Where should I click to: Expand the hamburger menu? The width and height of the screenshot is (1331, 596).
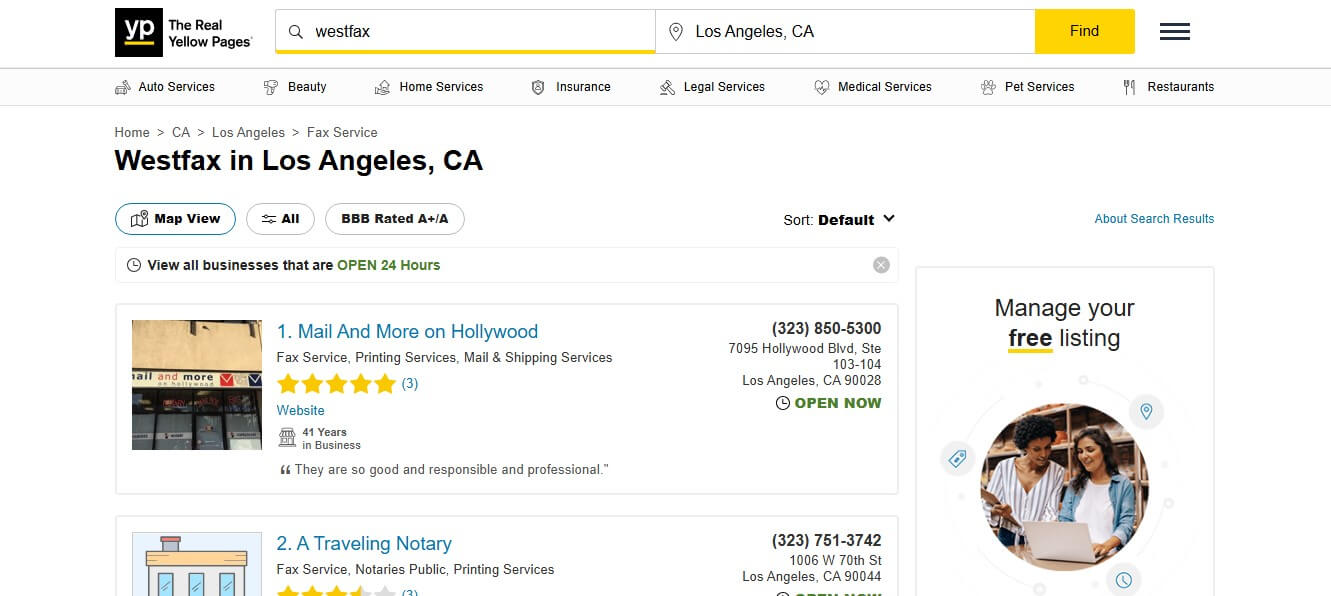click(x=1174, y=31)
